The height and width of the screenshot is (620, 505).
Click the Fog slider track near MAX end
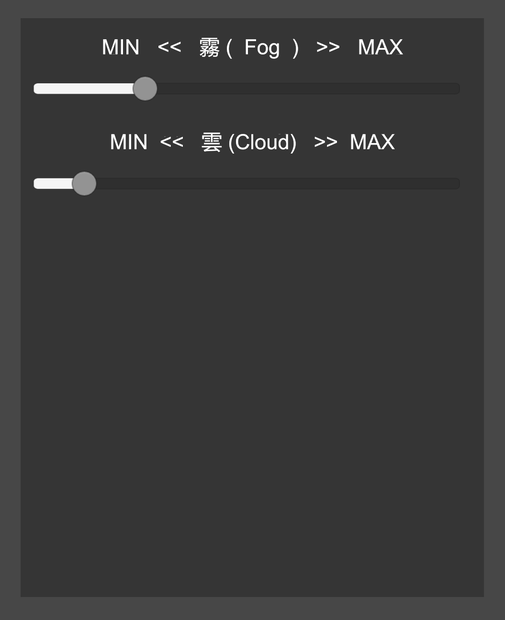click(447, 89)
